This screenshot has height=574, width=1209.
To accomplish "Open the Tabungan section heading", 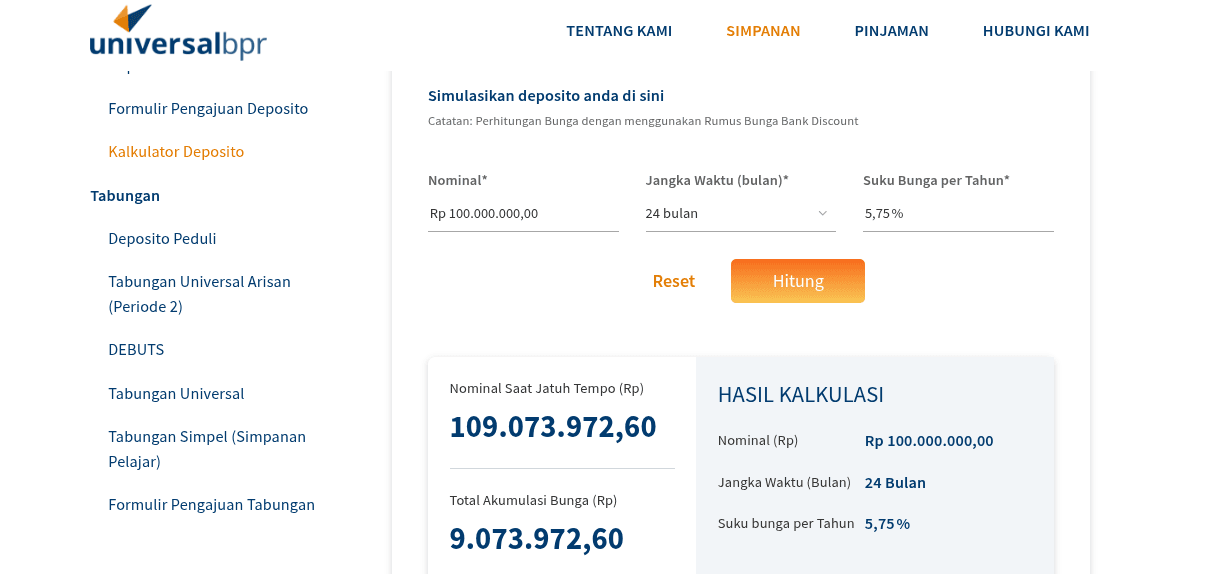I will (x=125, y=195).
